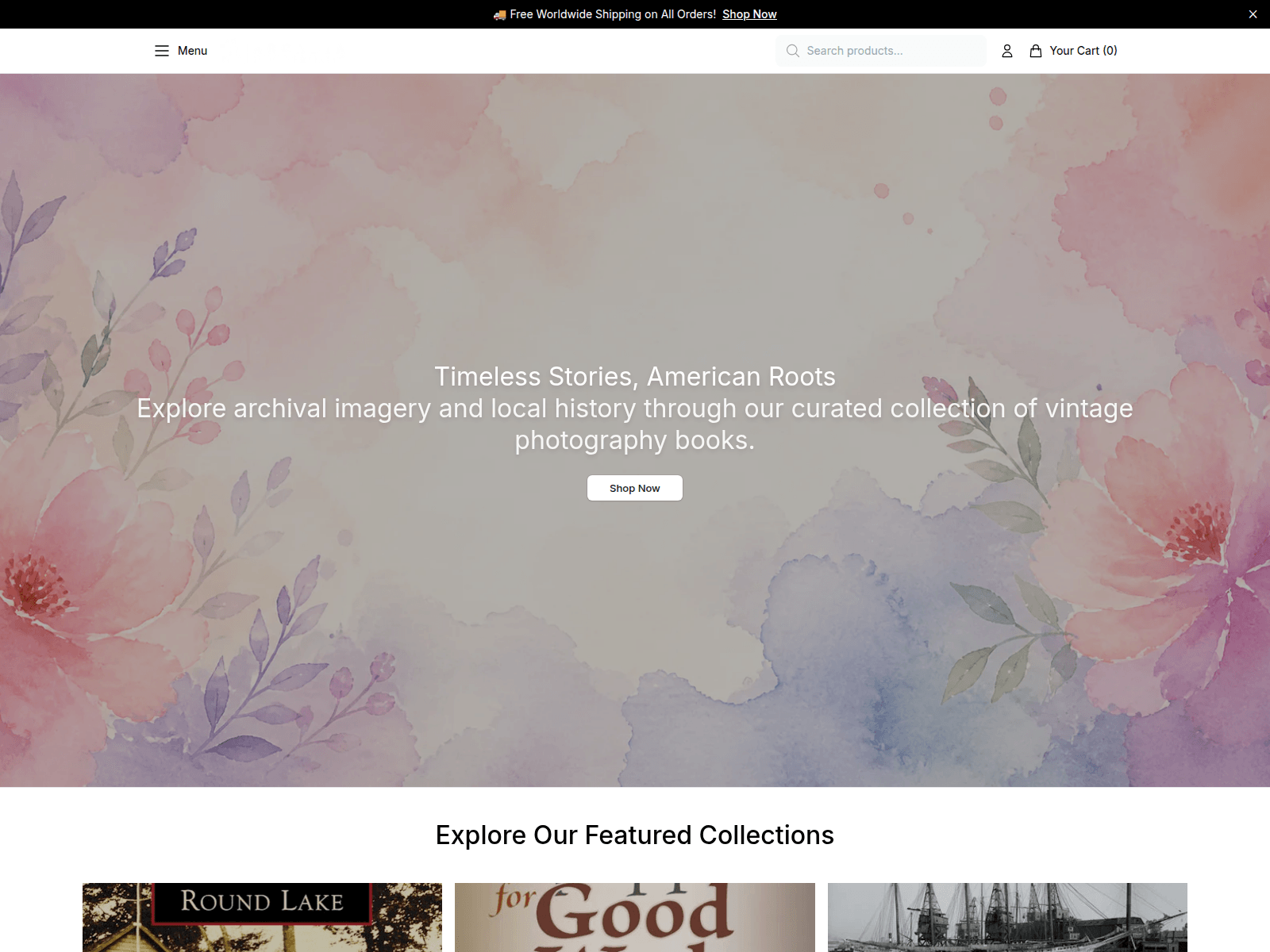Follow the banner's Shop Now link
This screenshot has height=952, width=1270.
[x=749, y=14]
